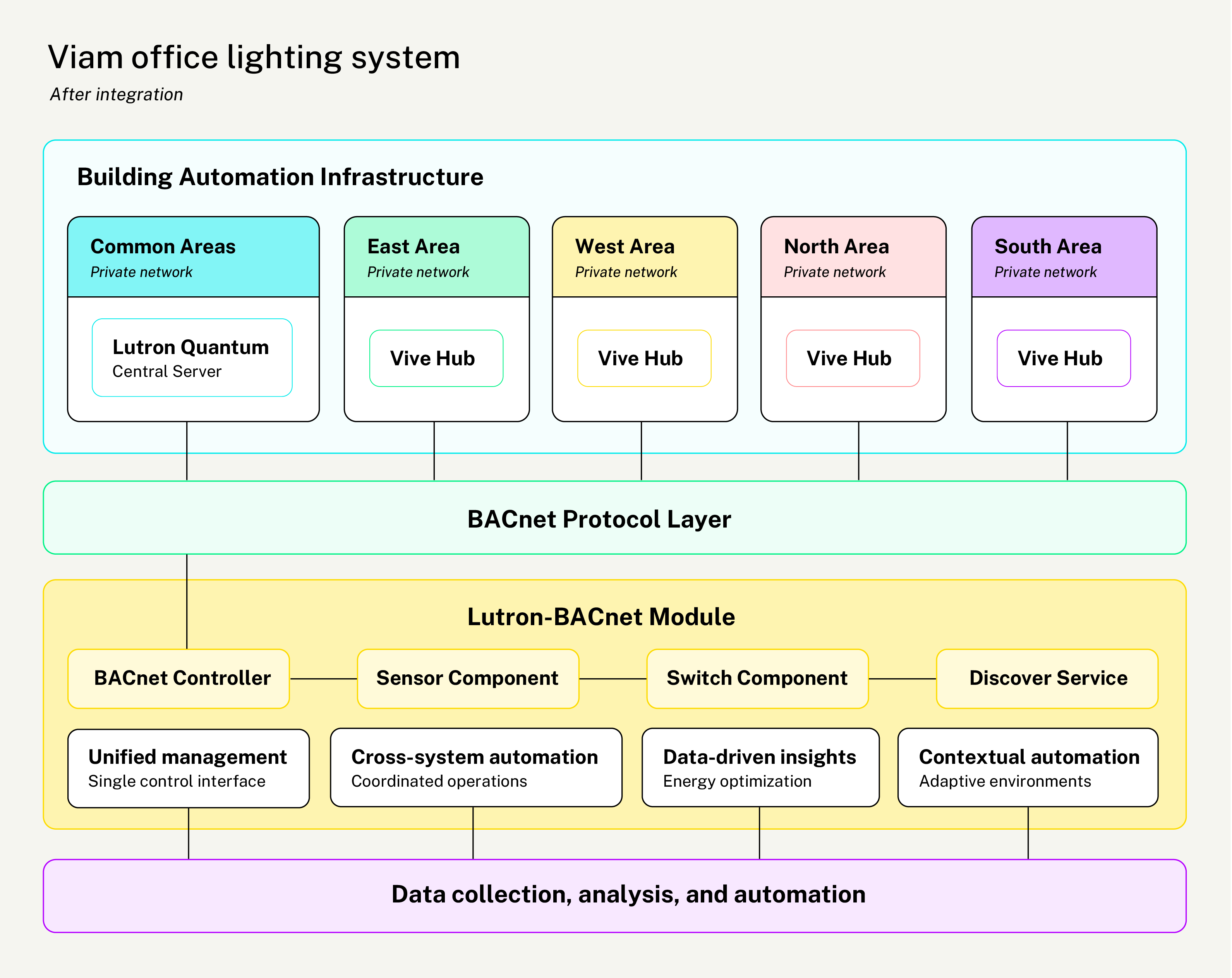Screen dimensions: 1232x978
Task: Click the 'Coordinated operations' text
Action: (439, 781)
